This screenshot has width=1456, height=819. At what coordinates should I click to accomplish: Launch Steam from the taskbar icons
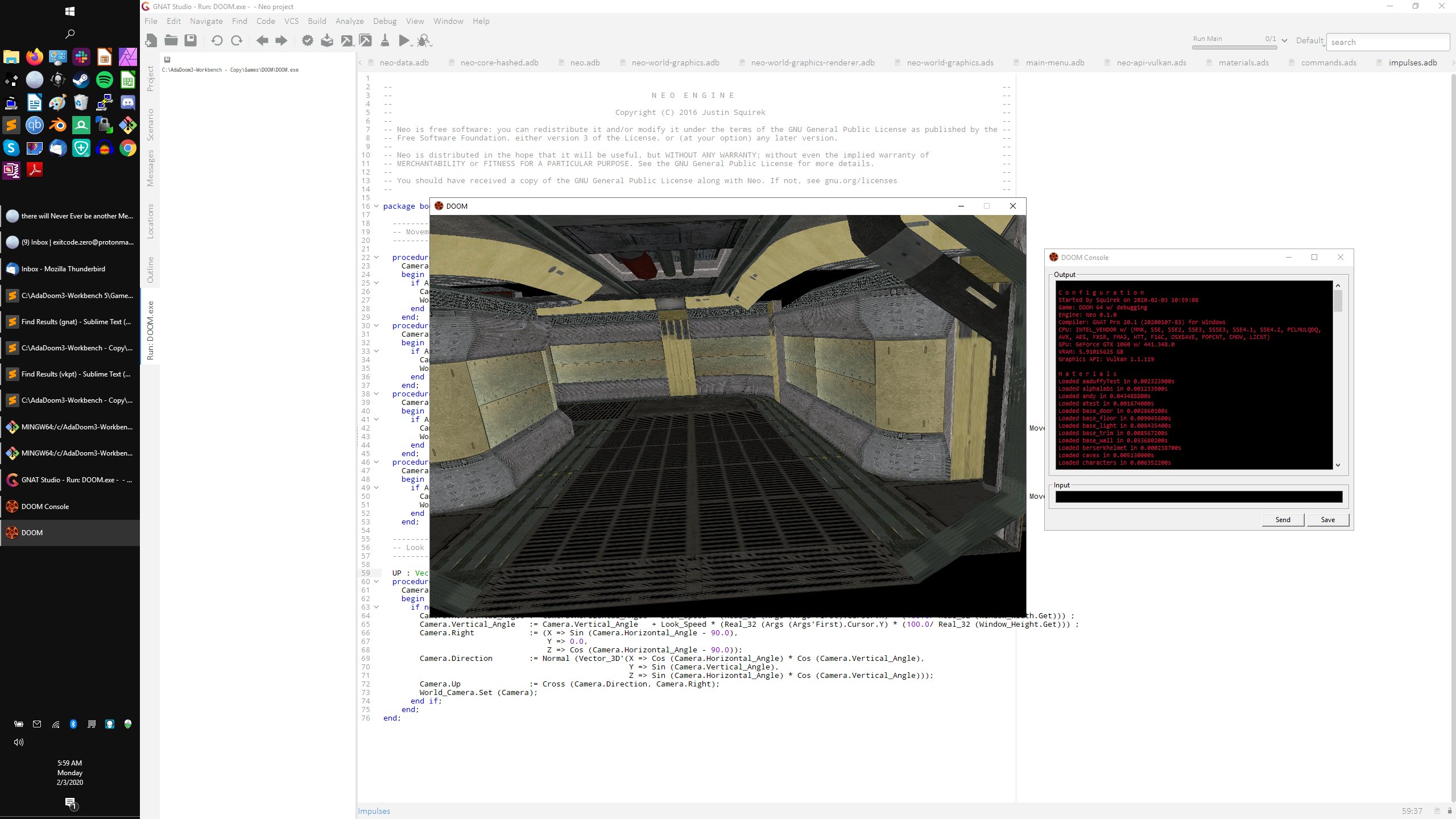click(x=81, y=80)
